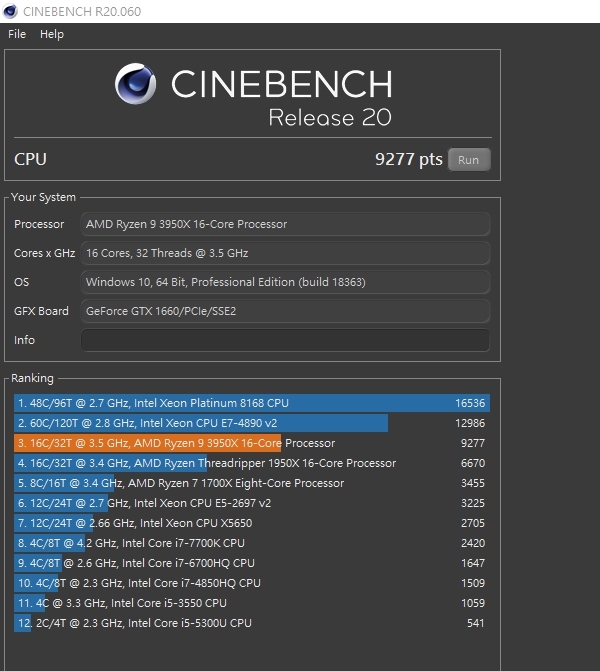Select ranking row Intel Xeon CPU E5-2697 v2
The height and width of the screenshot is (671, 600).
click(x=252, y=503)
